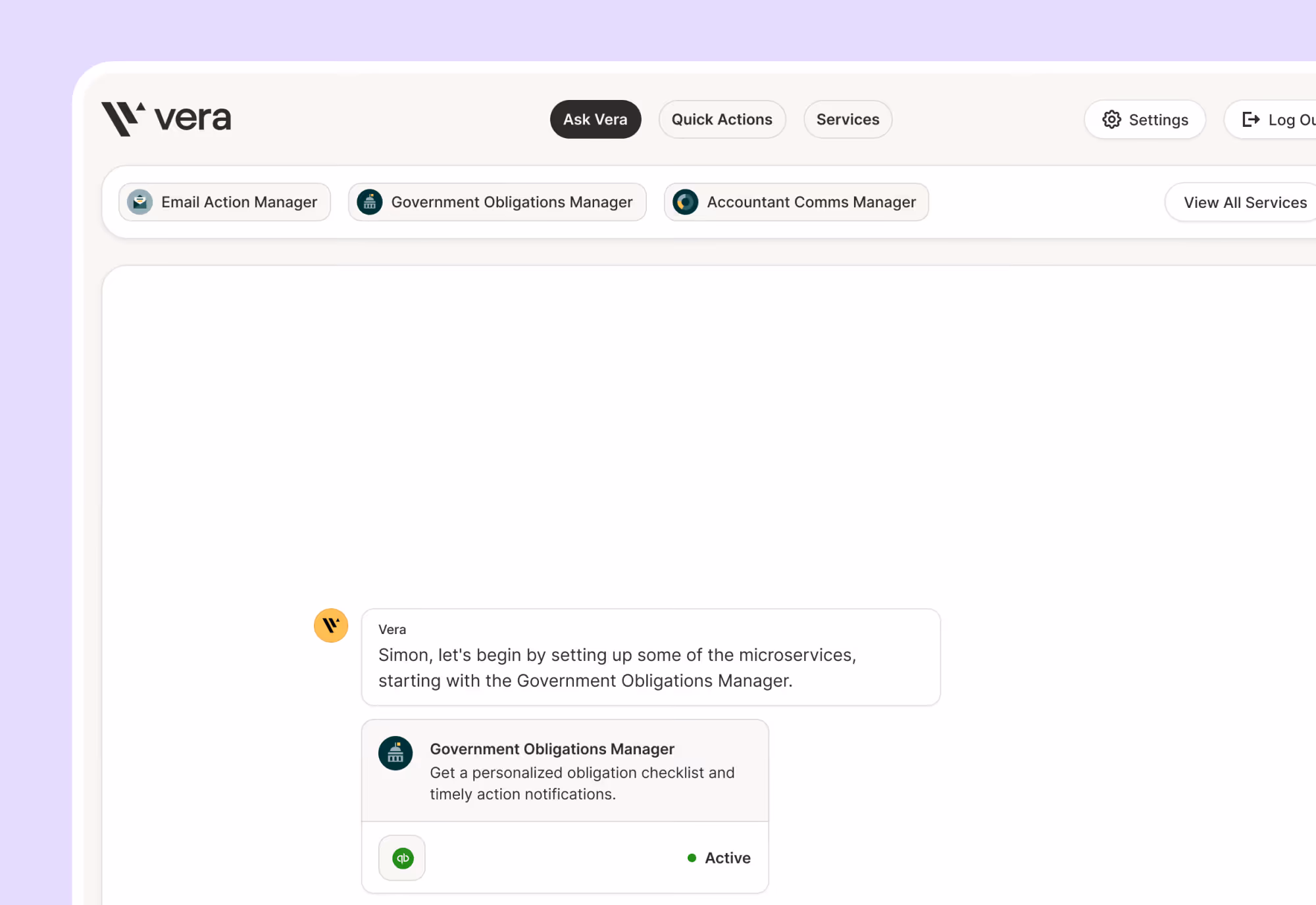Click the green Active status dot

coord(692,858)
